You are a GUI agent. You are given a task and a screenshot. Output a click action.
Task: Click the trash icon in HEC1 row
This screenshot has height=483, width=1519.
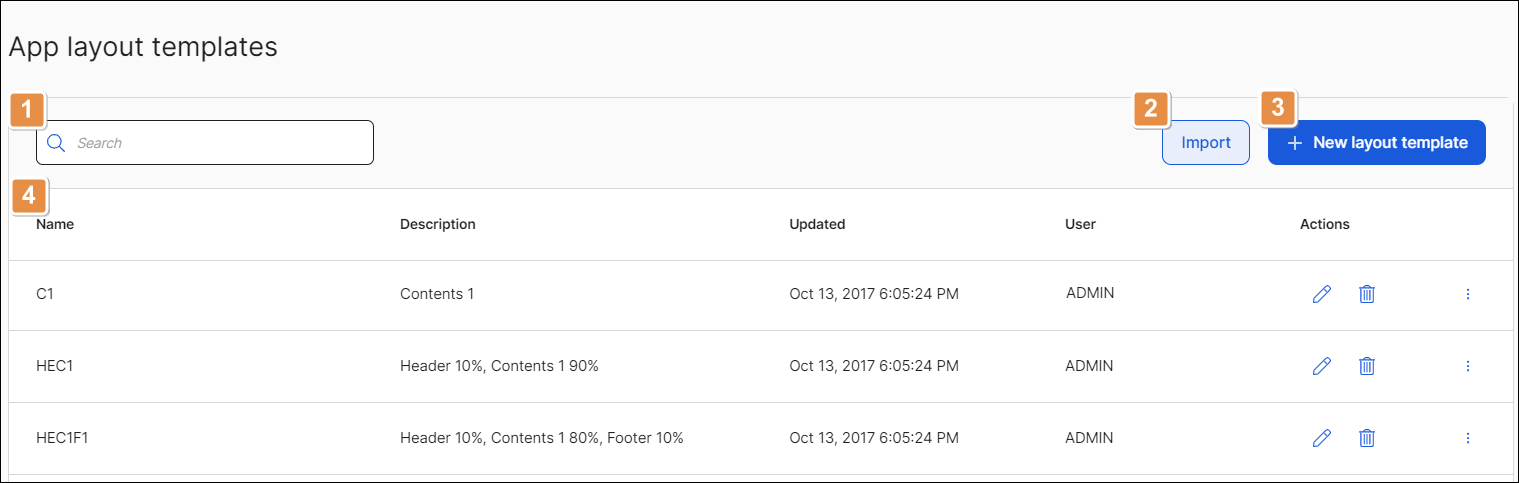tap(1366, 366)
